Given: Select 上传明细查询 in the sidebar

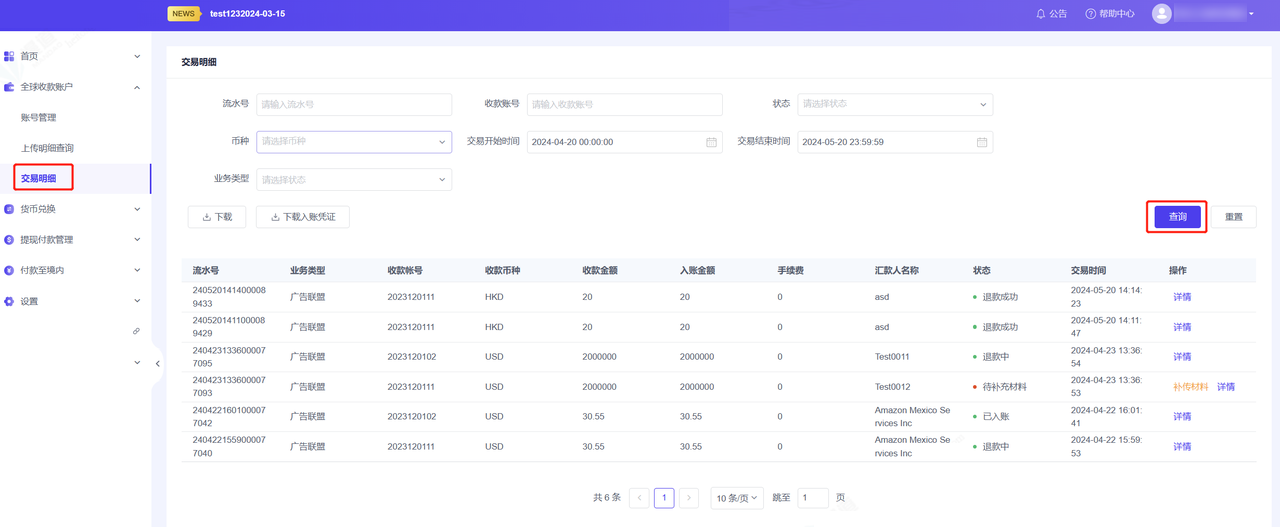Looking at the screenshot, I should (47, 148).
